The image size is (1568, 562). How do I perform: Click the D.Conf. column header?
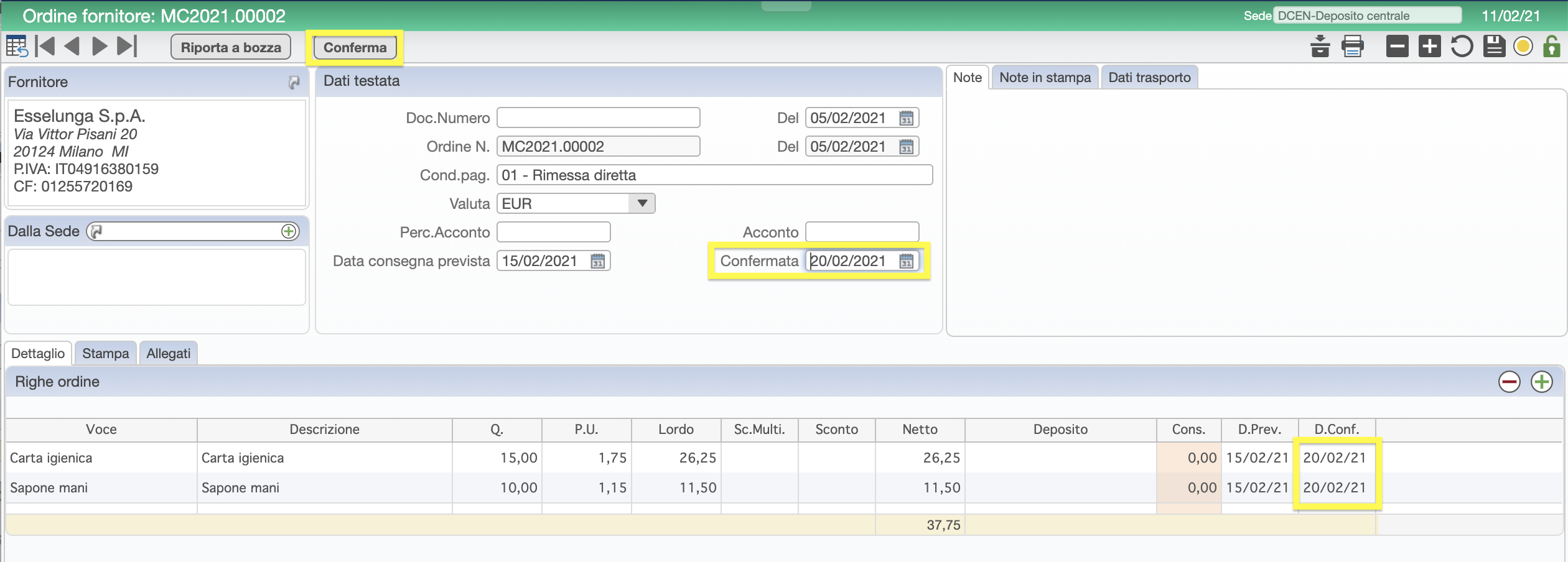point(1337,429)
